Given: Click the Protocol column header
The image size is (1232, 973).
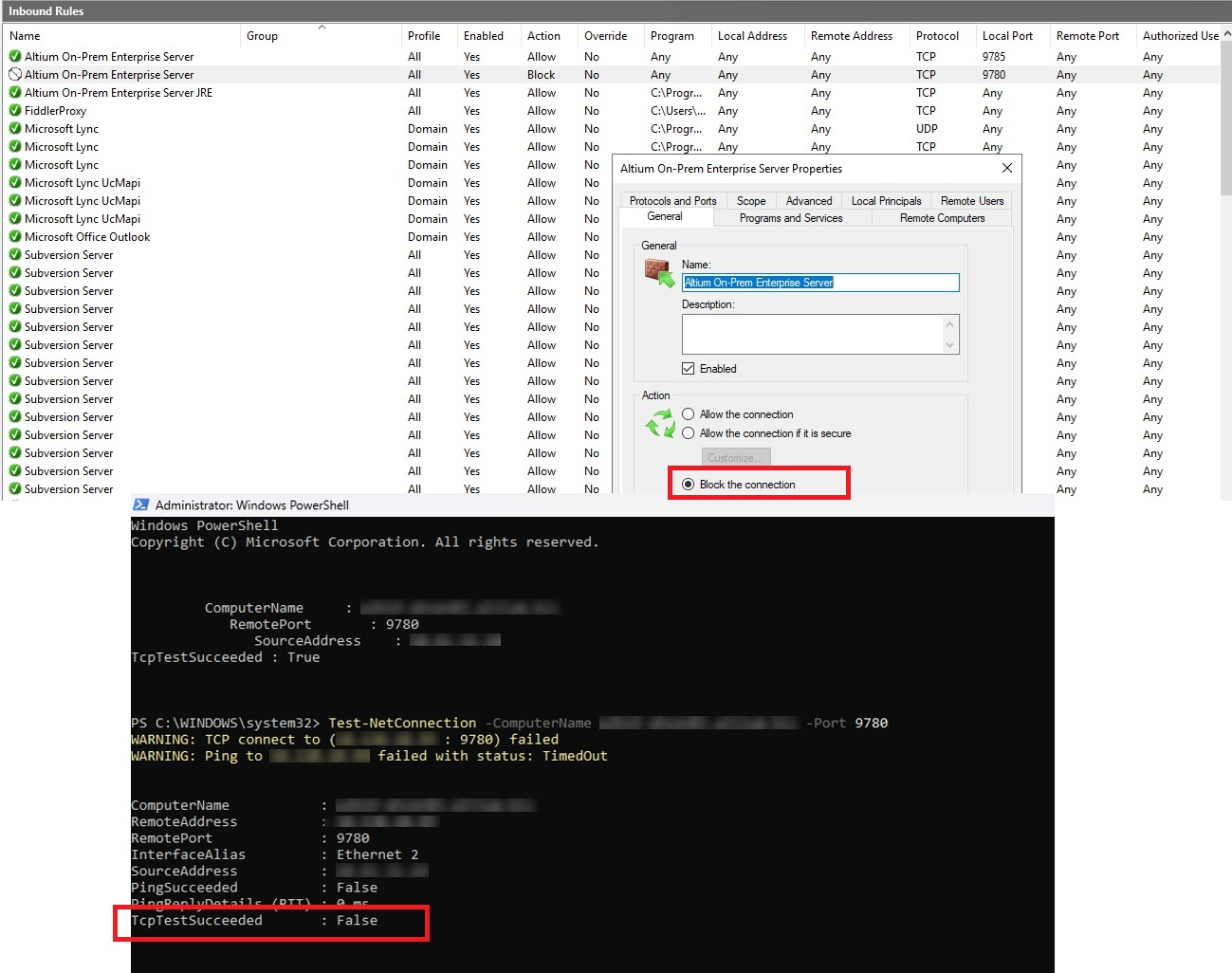Looking at the screenshot, I should pyautogui.click(x=944, y=36).
